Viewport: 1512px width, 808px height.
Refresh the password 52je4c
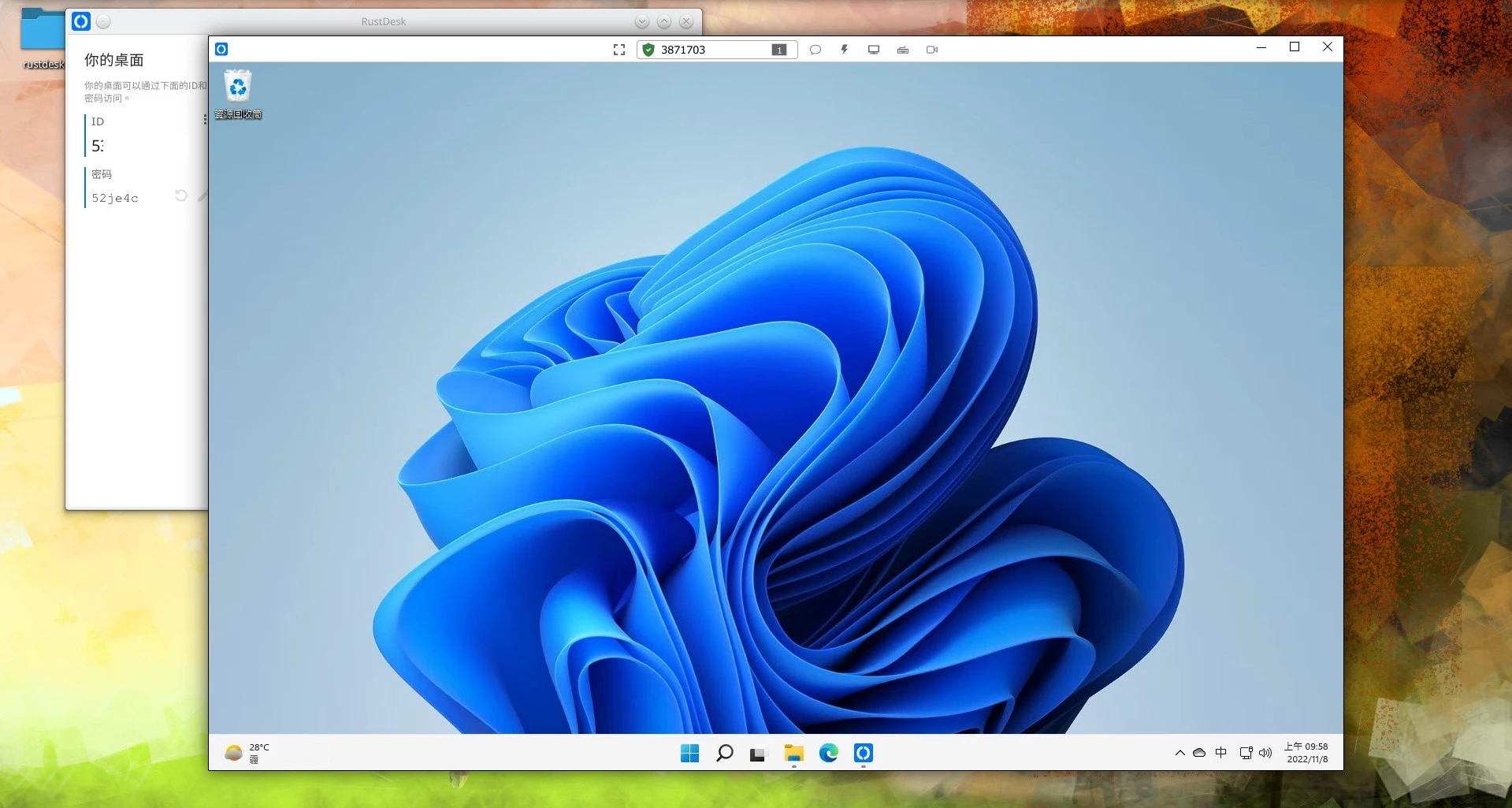tap(181, 195)
